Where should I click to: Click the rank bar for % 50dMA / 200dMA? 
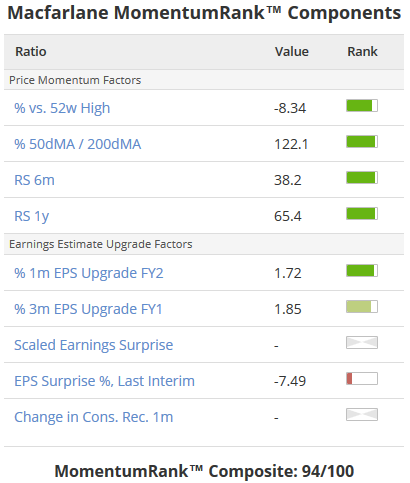tap(362, 142)
